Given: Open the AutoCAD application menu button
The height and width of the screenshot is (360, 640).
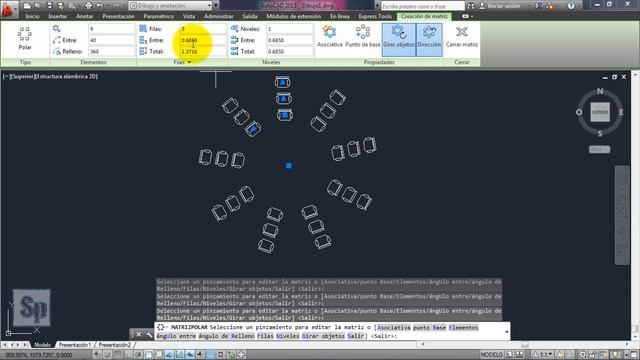Looking at the screenshot, I should tap(8, 9).
